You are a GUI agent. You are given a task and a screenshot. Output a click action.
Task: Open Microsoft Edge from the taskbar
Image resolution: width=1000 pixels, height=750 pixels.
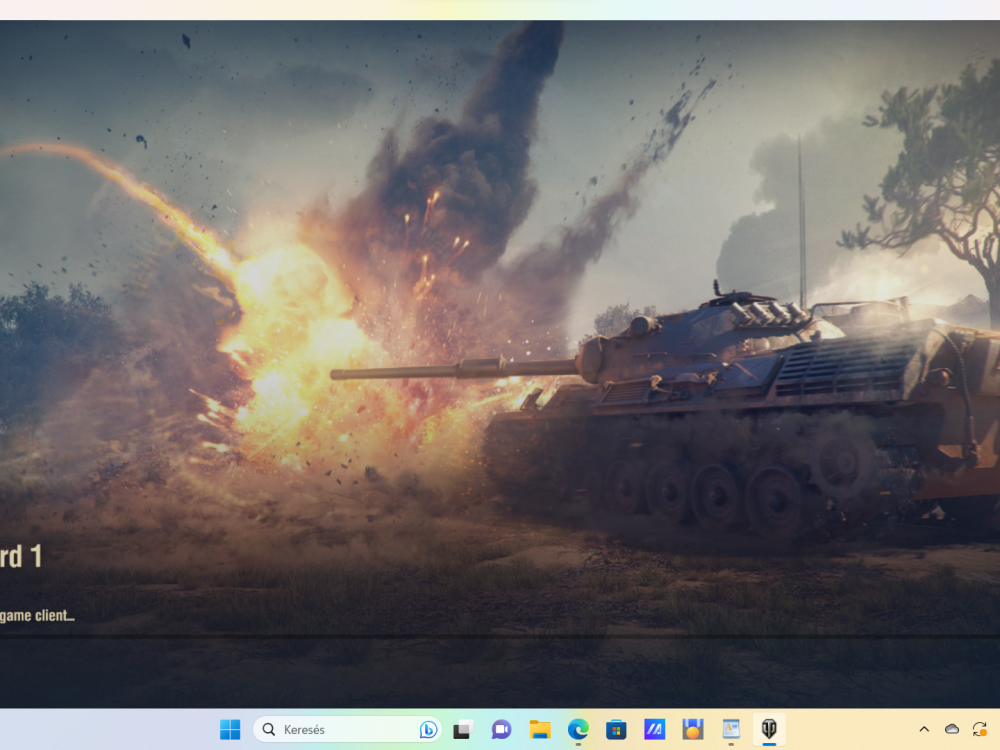pos(578,729)
